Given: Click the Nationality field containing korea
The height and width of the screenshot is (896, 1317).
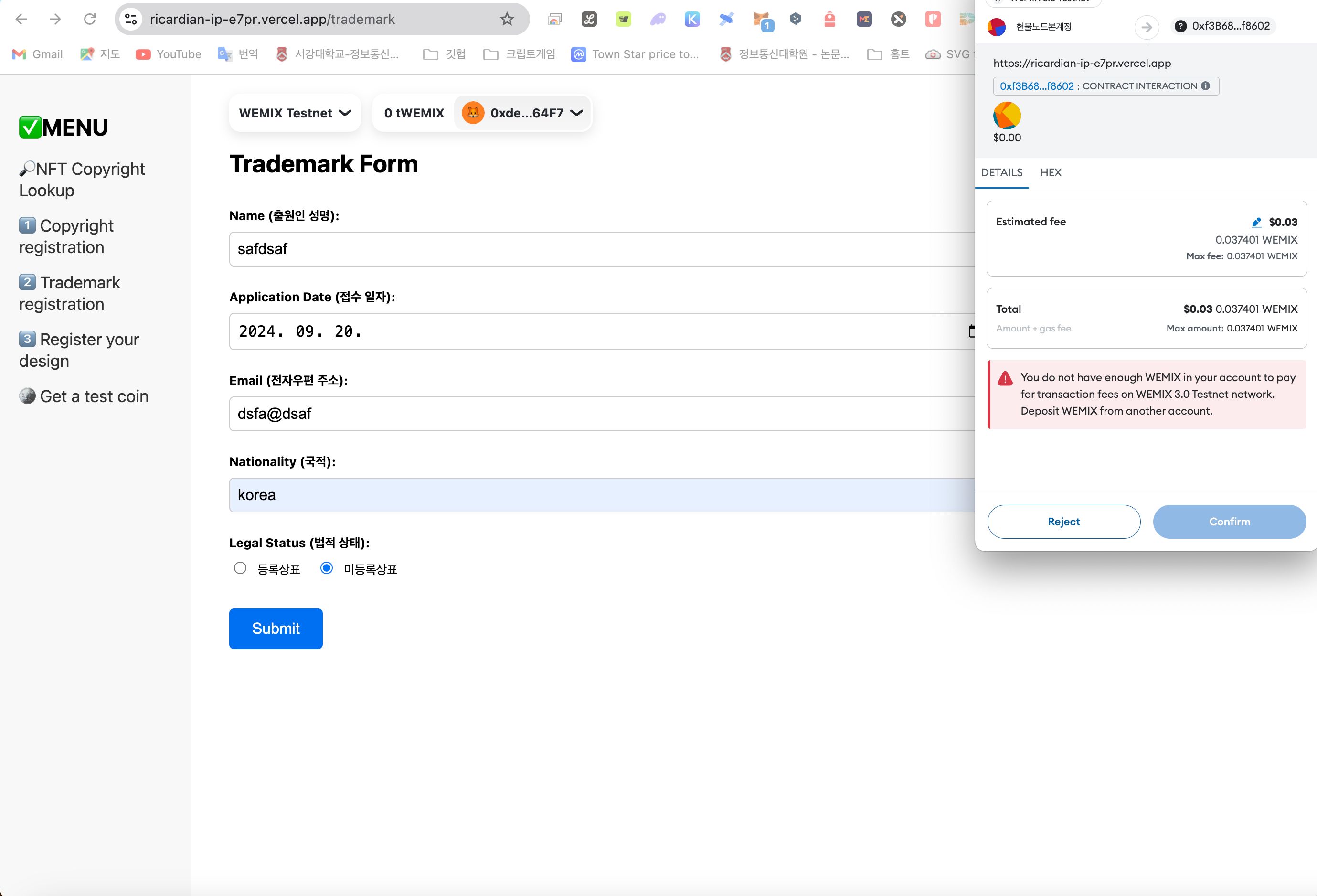Looking at the screenshot, I should click(x=602, y=495).
